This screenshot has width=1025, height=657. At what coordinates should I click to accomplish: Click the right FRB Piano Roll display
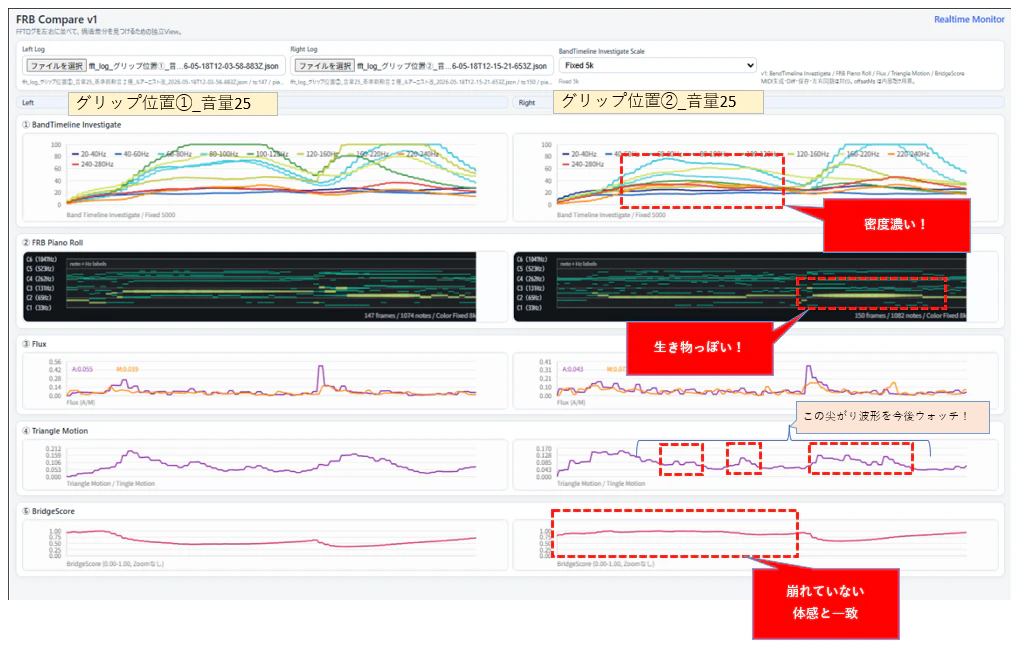click(x=740, y=287)
